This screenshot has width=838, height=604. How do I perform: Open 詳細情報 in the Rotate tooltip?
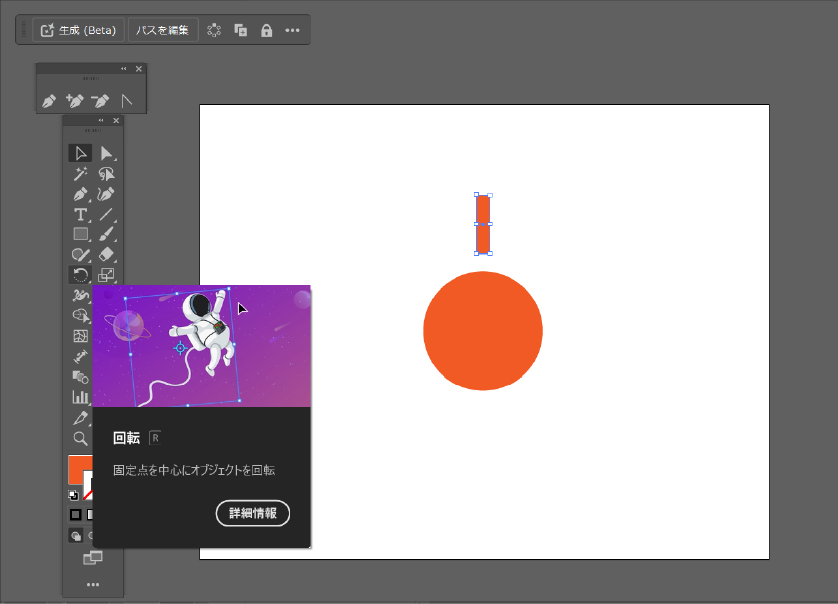click(252, 513)
